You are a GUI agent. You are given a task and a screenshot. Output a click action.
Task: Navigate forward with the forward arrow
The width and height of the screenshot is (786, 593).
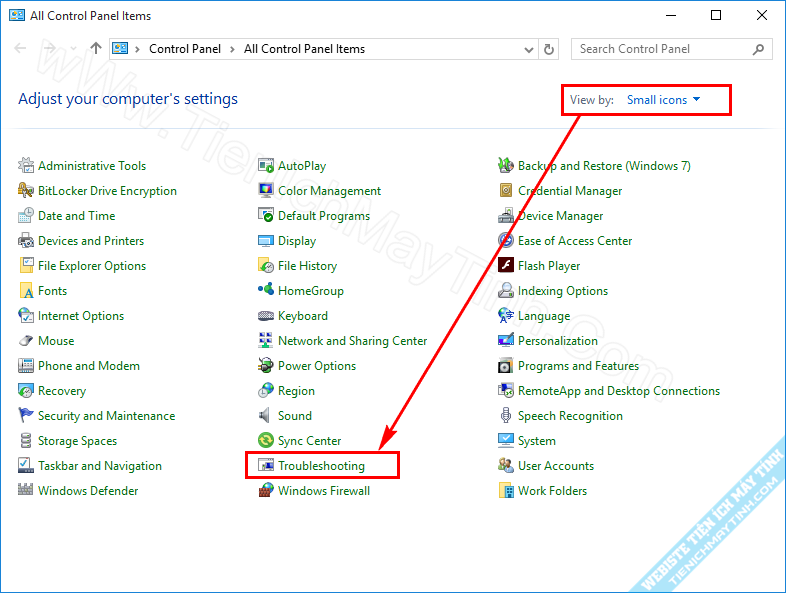pyautogui.click(x=49, y=48)
